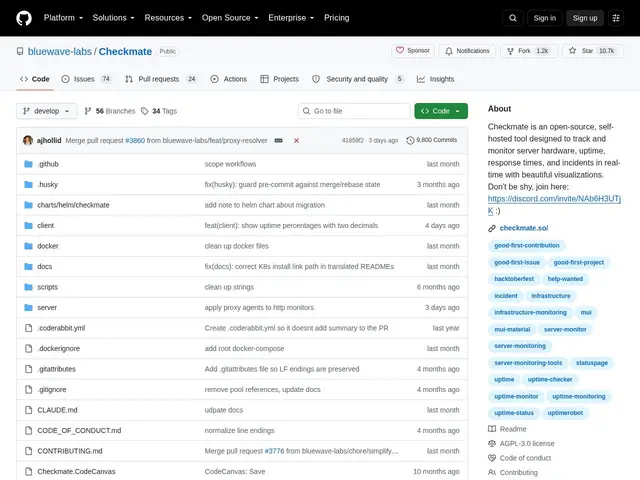Expand the Open Source menu
Screen dimensions: 640x480
230,18
